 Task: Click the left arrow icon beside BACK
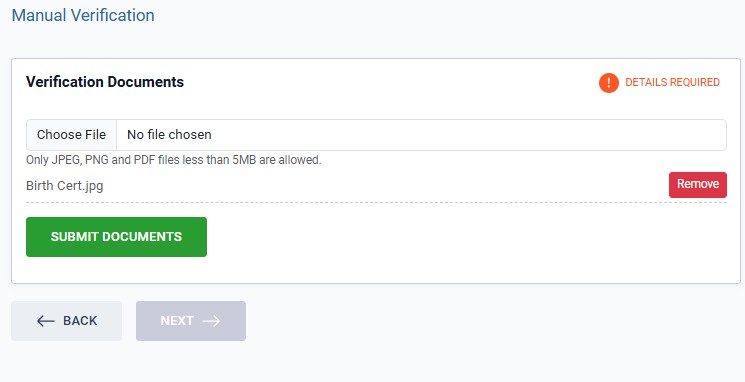[46, 321]
